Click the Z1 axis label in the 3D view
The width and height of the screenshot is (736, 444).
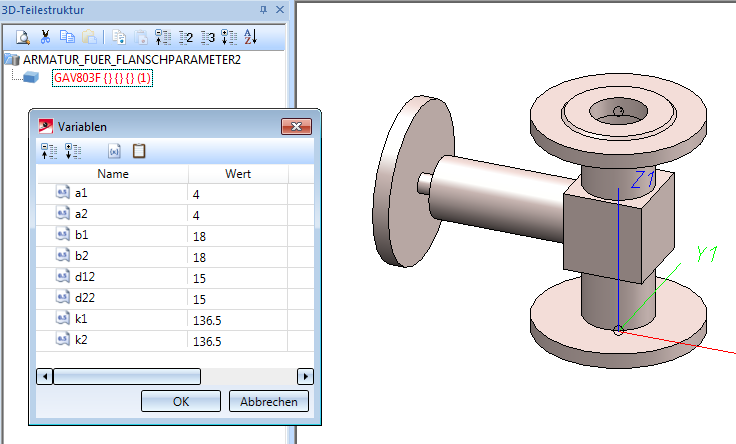[643, 179]
